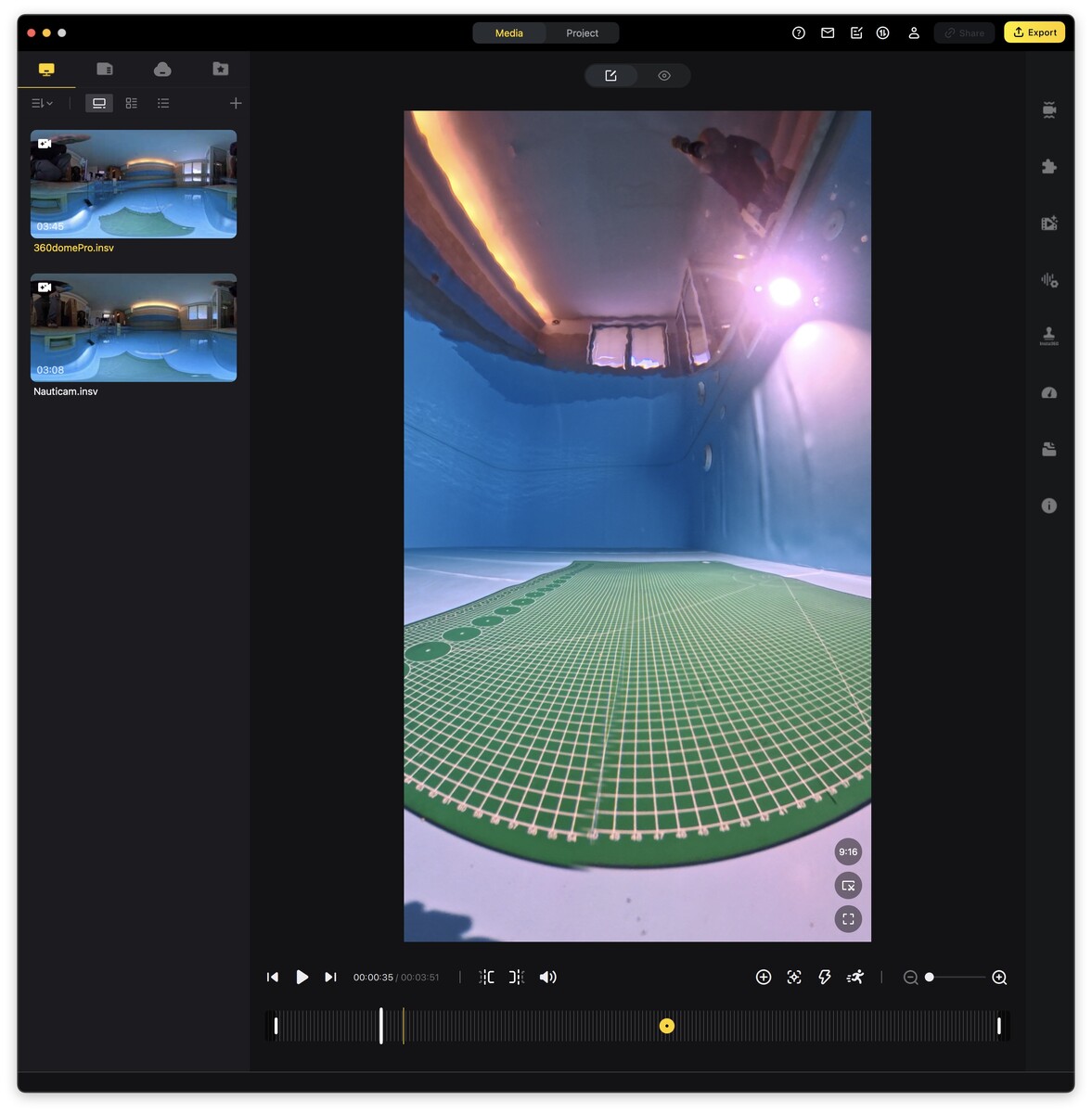
Task: Select the trim start point tool
Action: tap(486, 977)
